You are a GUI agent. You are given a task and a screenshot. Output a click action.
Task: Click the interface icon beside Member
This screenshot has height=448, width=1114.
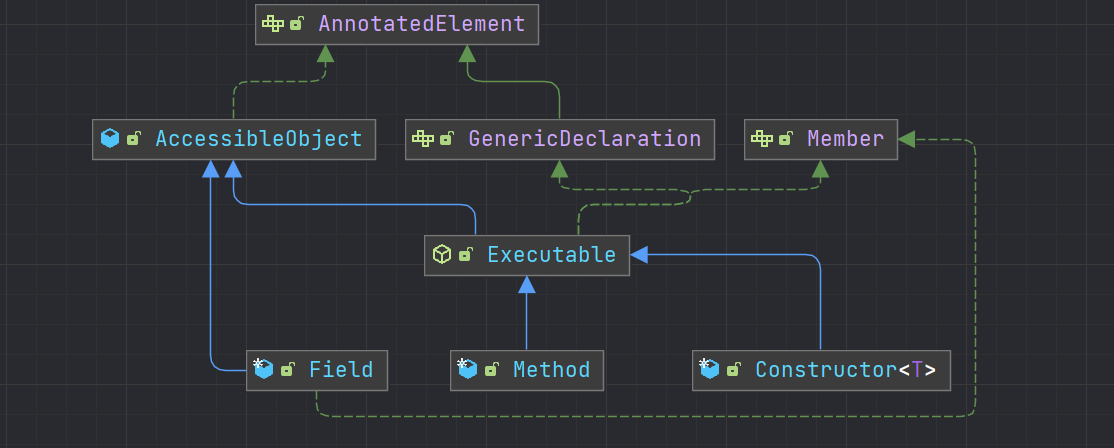coord(762,139)
